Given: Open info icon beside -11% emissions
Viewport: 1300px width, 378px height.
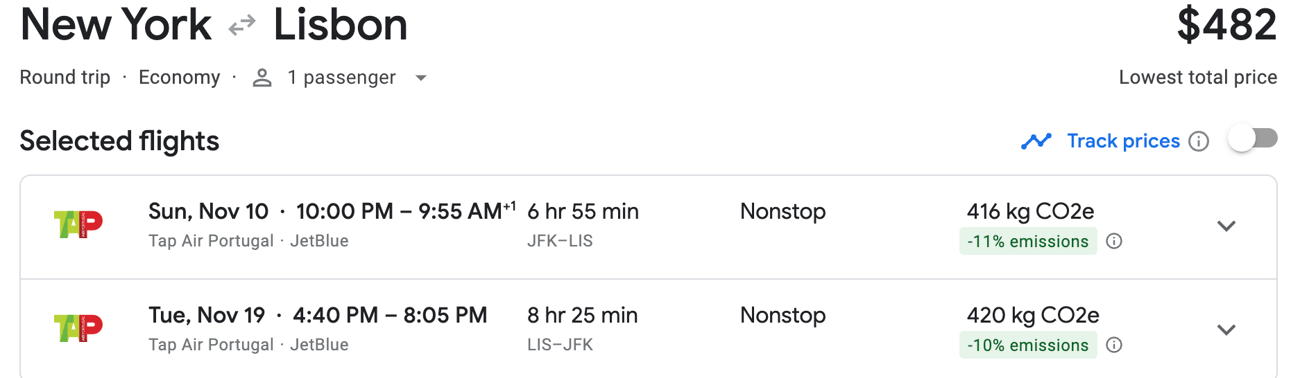Looking at the screenshot, I should tap(1114, 241).
